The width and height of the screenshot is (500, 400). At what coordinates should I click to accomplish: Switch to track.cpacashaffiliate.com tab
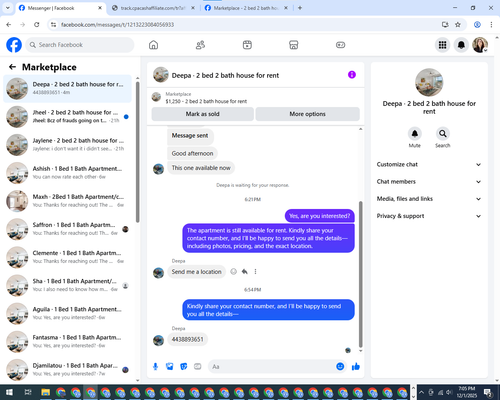pos(153,8)
